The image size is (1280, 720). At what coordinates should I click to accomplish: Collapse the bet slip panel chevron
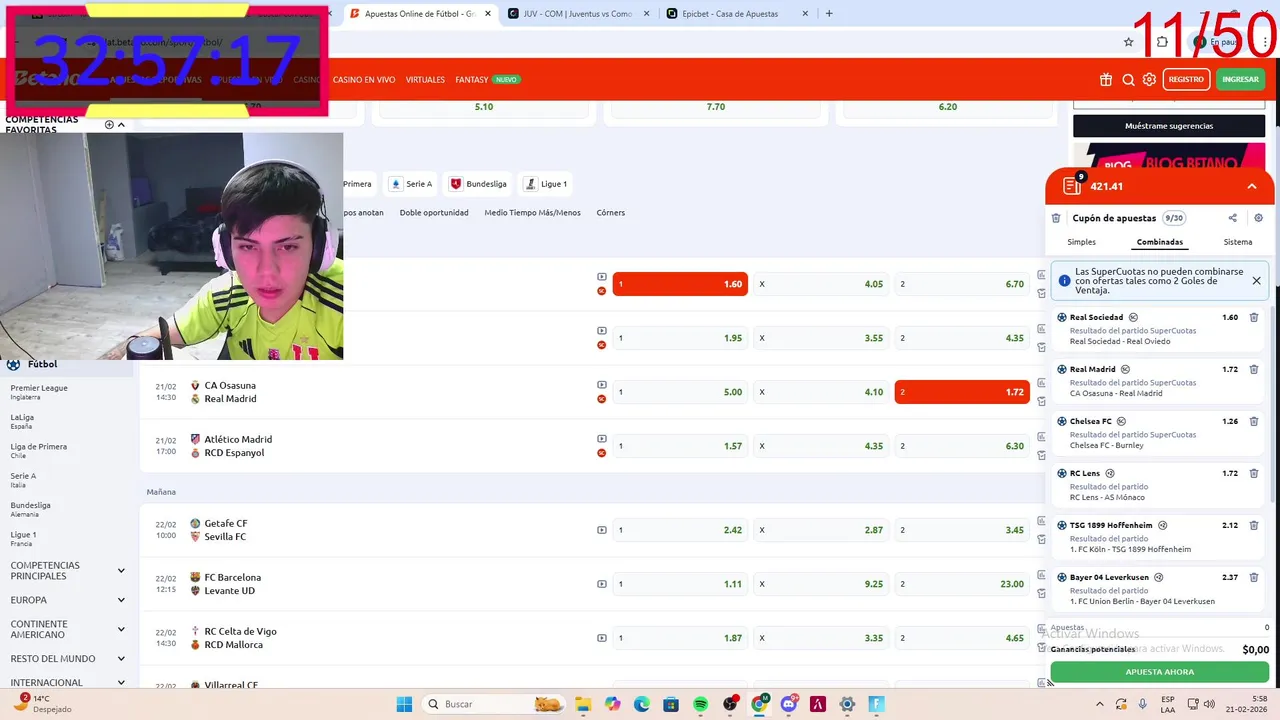click(1252, 186)
